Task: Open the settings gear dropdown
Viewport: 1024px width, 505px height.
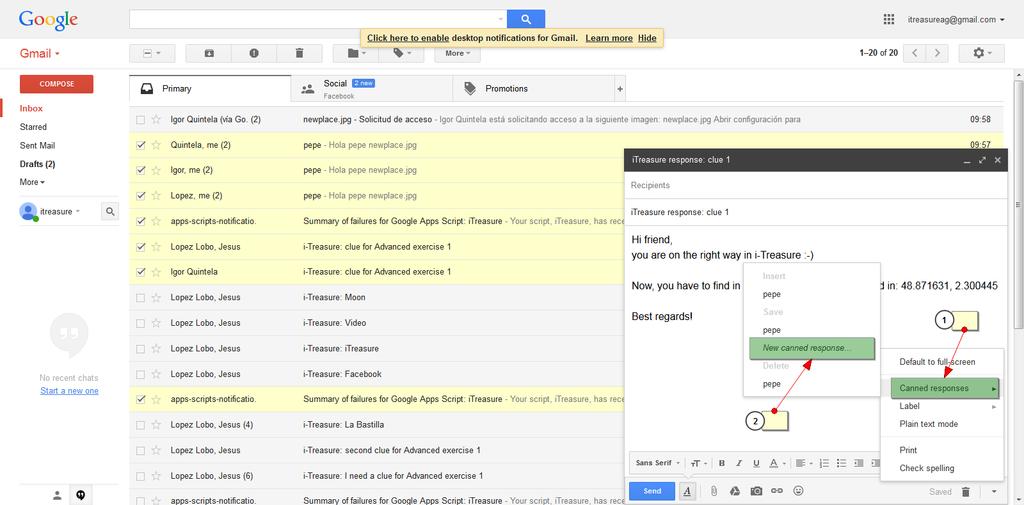Action: pyautogui.click(x=982, y=53)
